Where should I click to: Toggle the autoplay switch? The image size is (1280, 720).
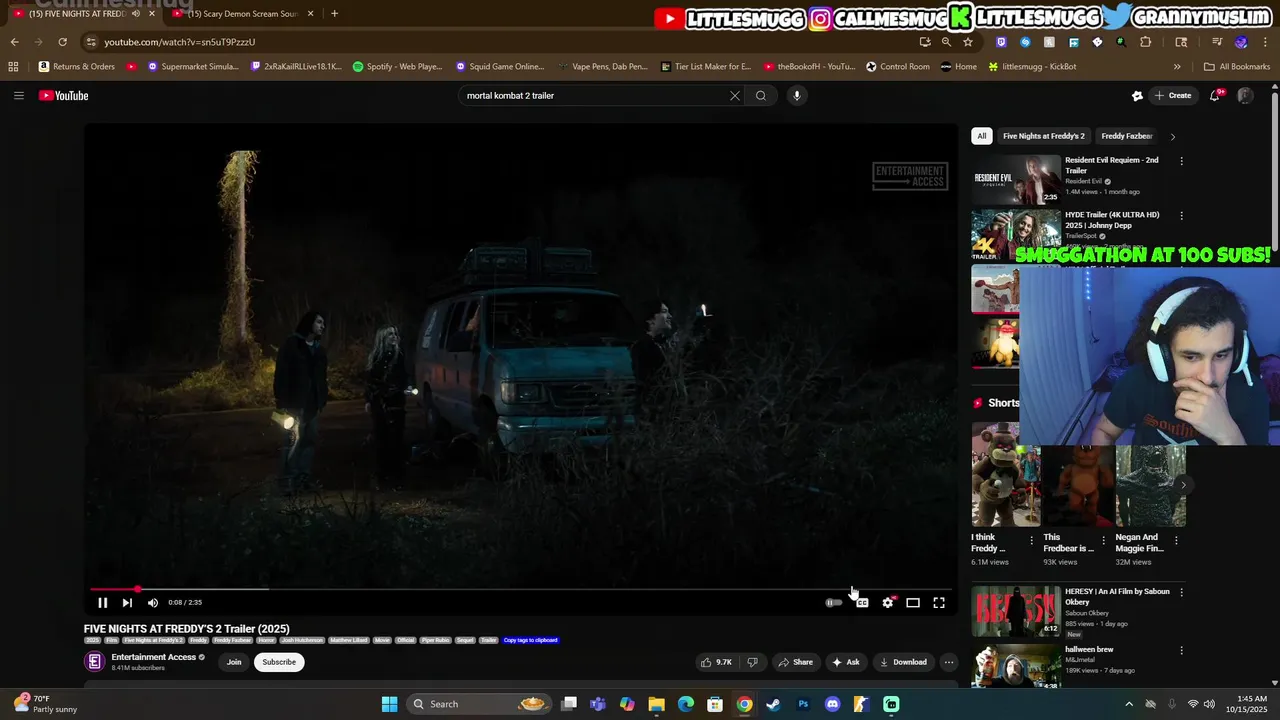click(833, 603)
